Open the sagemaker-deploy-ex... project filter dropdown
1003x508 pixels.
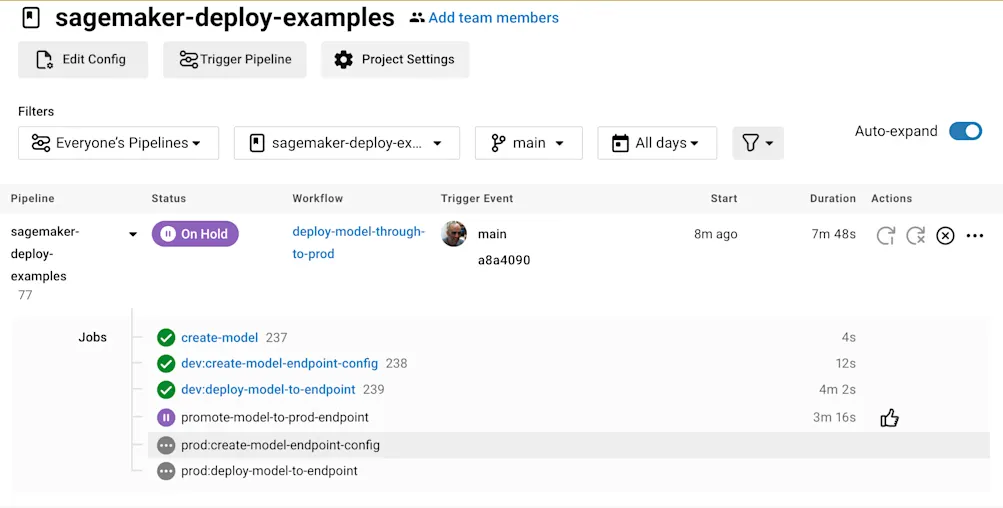[x=347, y=143]
